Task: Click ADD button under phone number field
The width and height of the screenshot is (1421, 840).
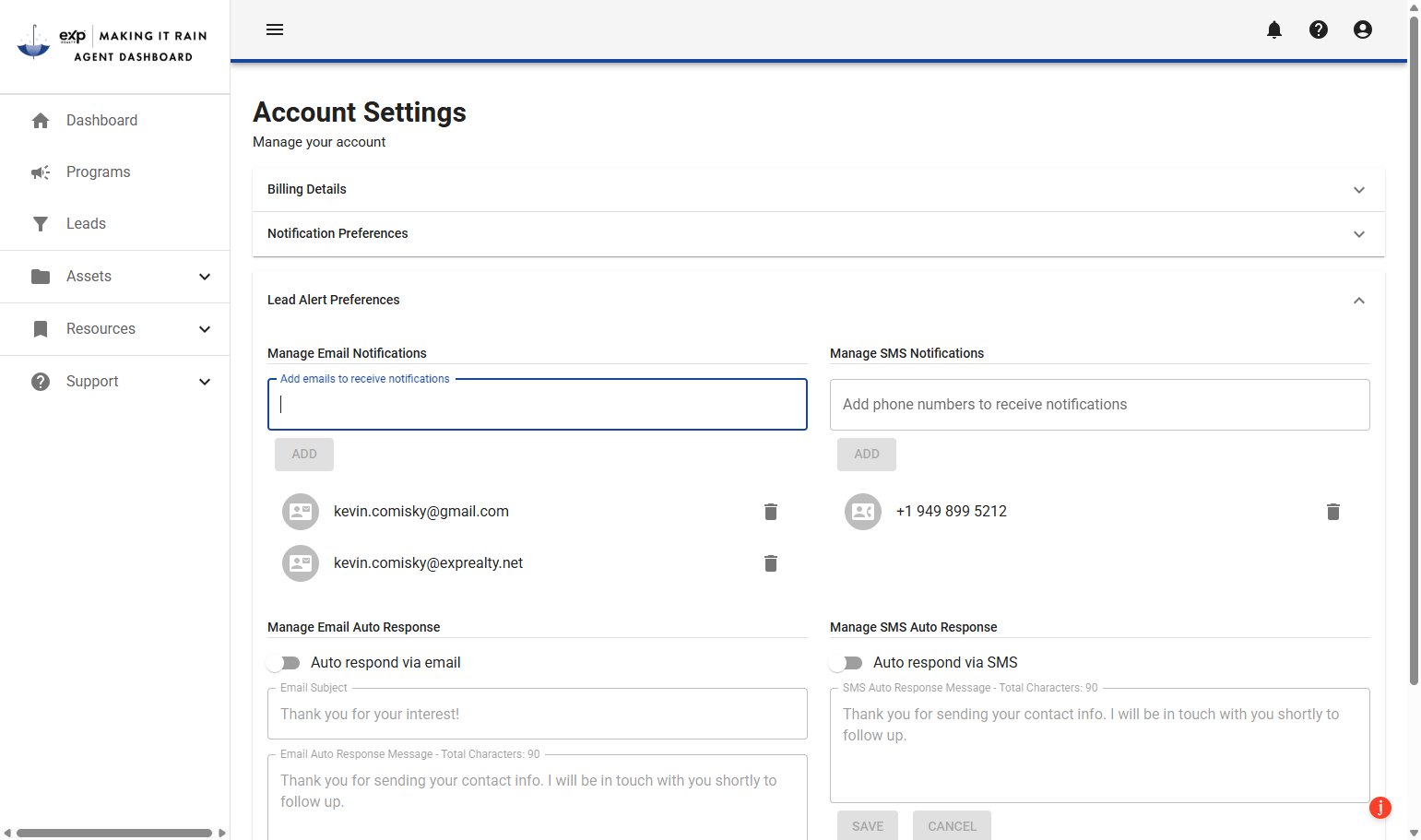Action: pyautogui.click(x=867, y=455)
